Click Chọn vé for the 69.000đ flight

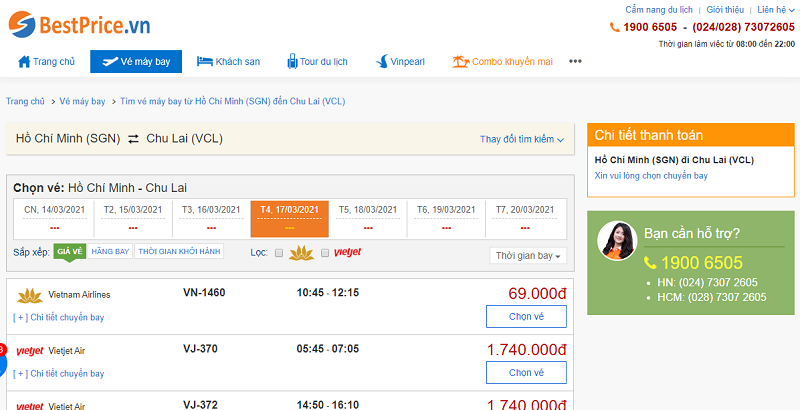pyautogui.click(x=526, y=316)
